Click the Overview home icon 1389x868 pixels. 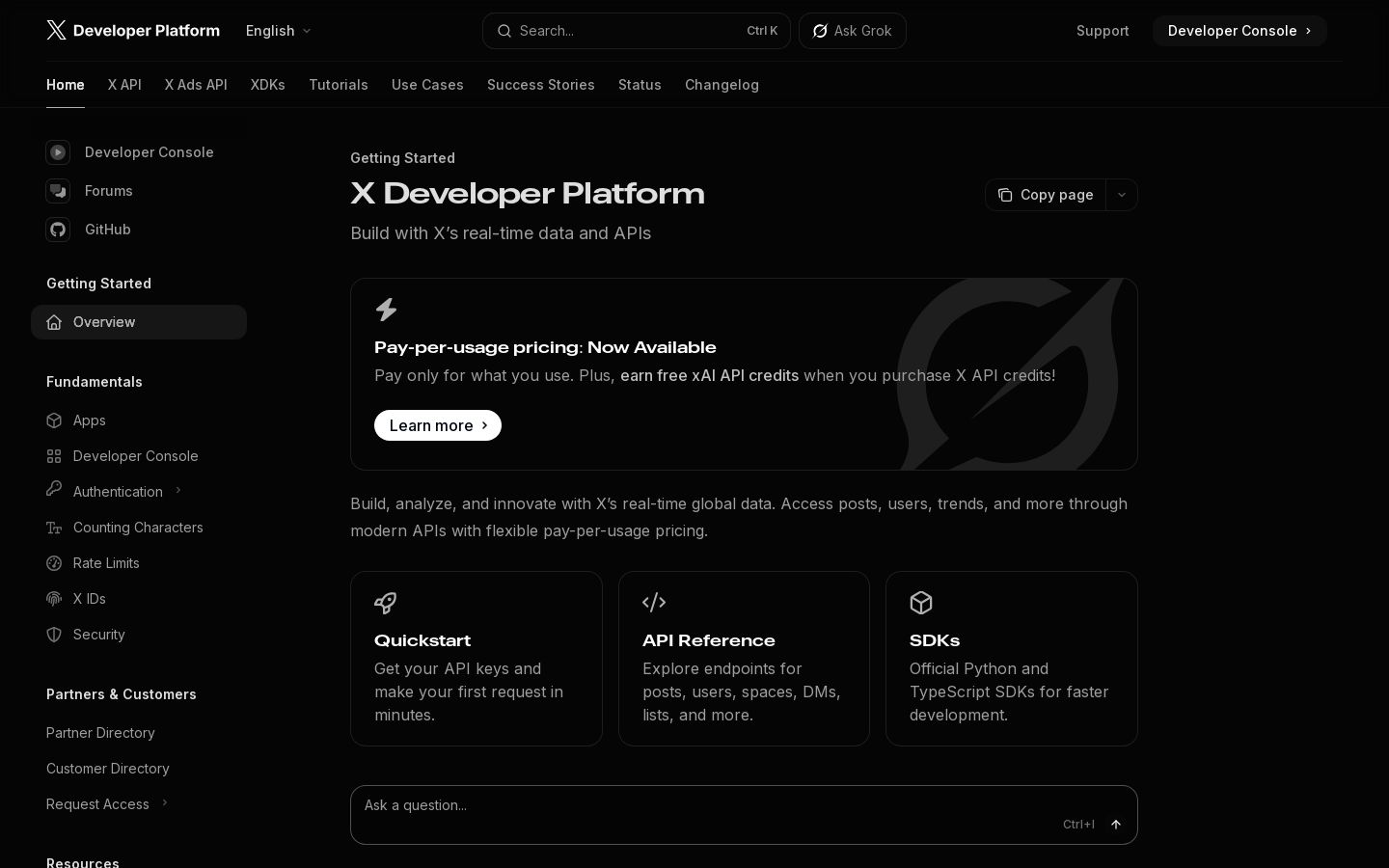click(54, 322)
